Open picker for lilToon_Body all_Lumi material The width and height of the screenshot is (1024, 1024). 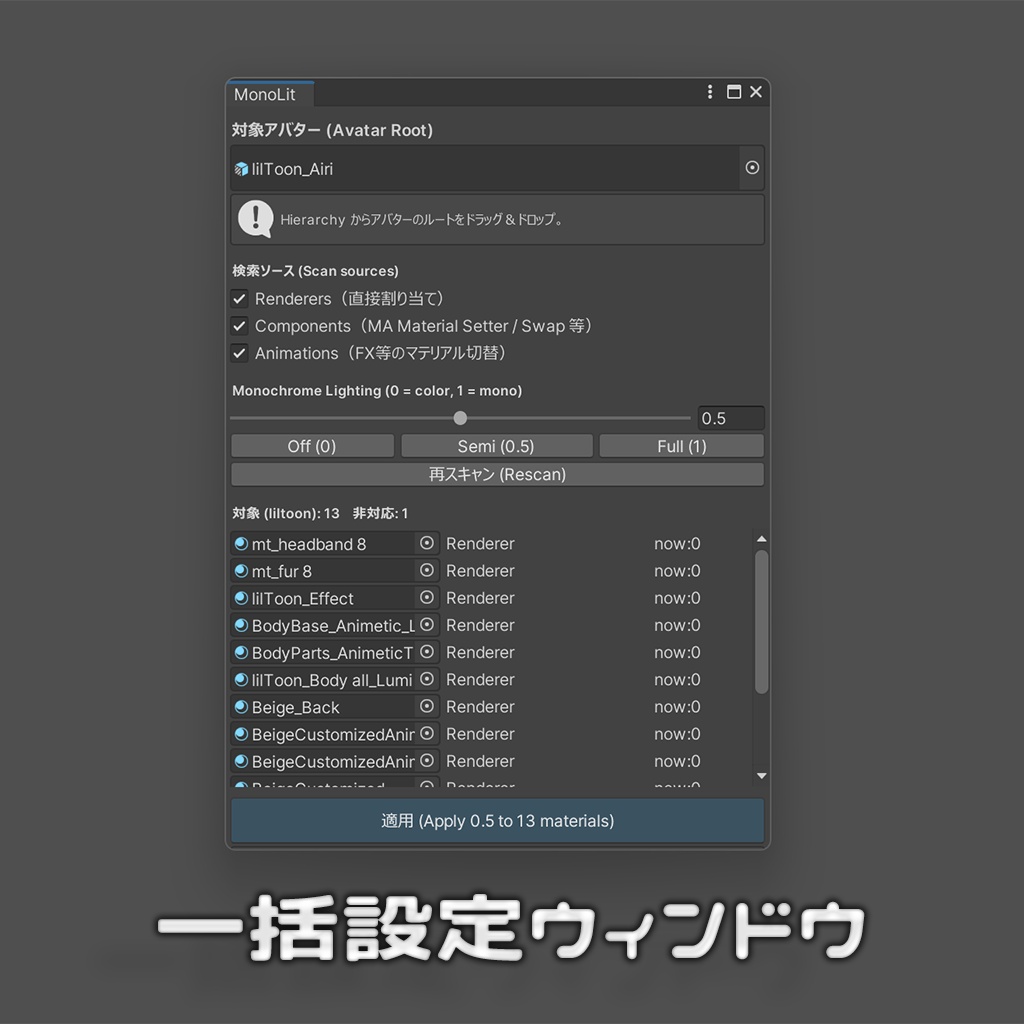point(427,679)
